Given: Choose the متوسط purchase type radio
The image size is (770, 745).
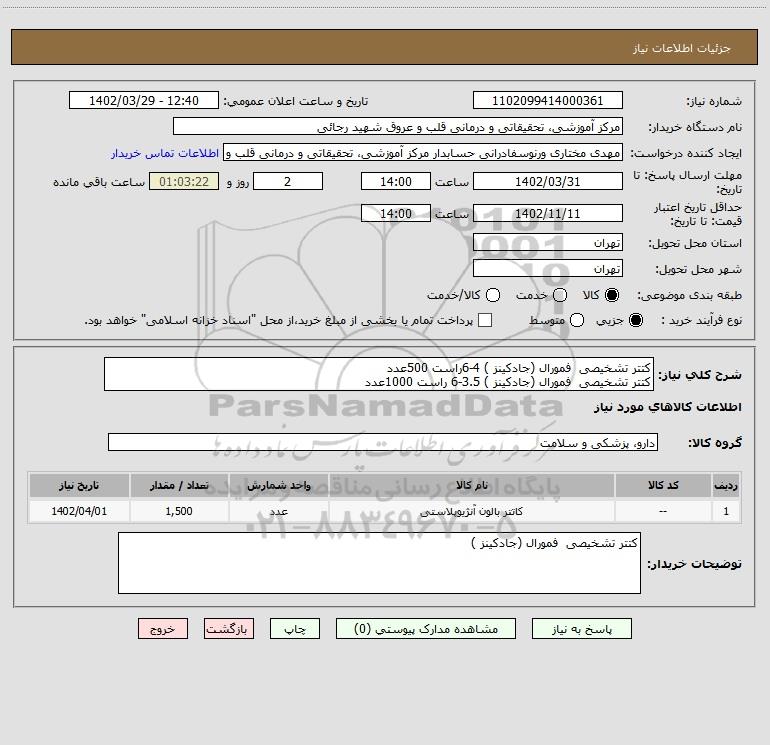Looking at the screenshot, I should [x=577, y=320].
